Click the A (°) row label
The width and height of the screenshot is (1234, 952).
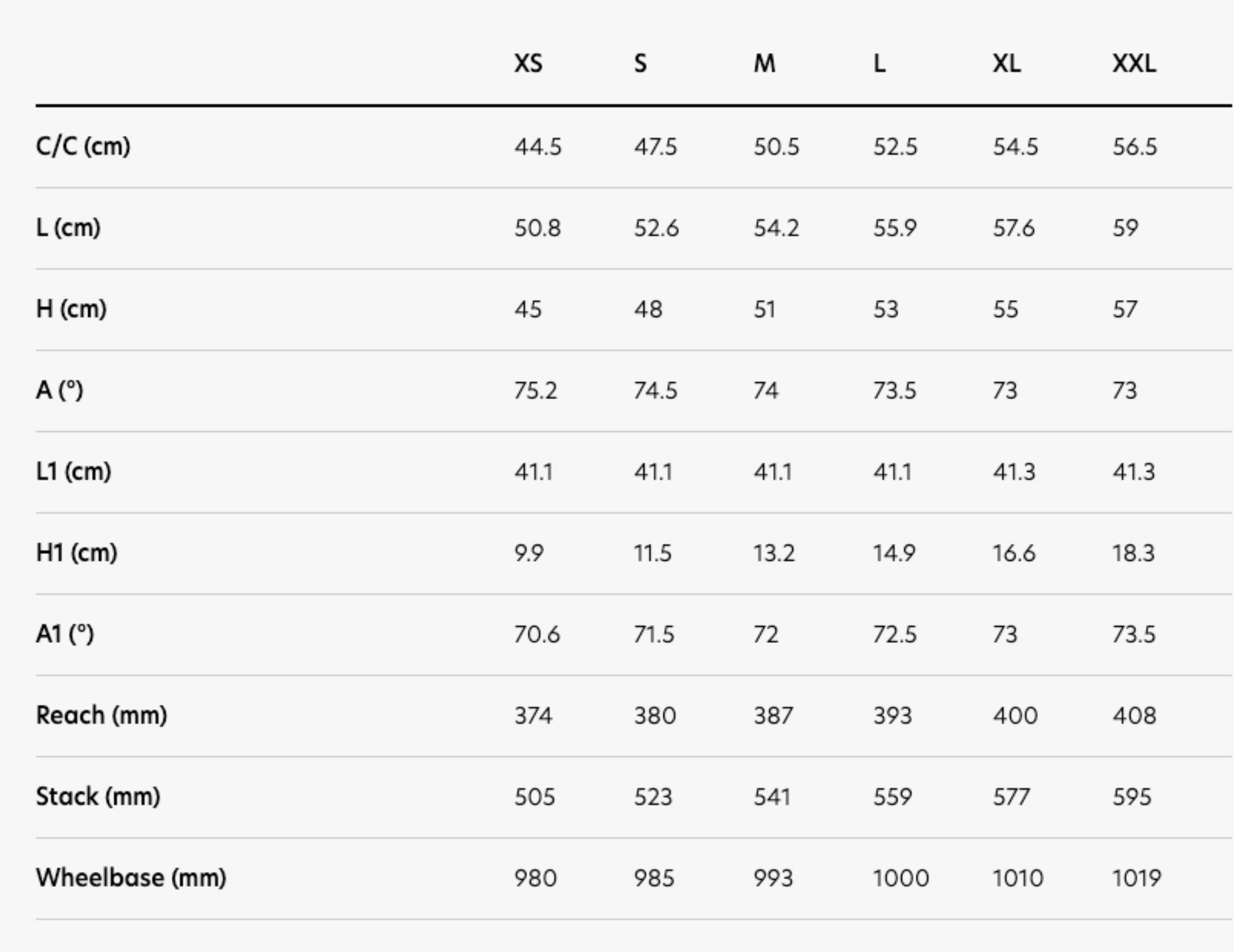coord(59,390)
